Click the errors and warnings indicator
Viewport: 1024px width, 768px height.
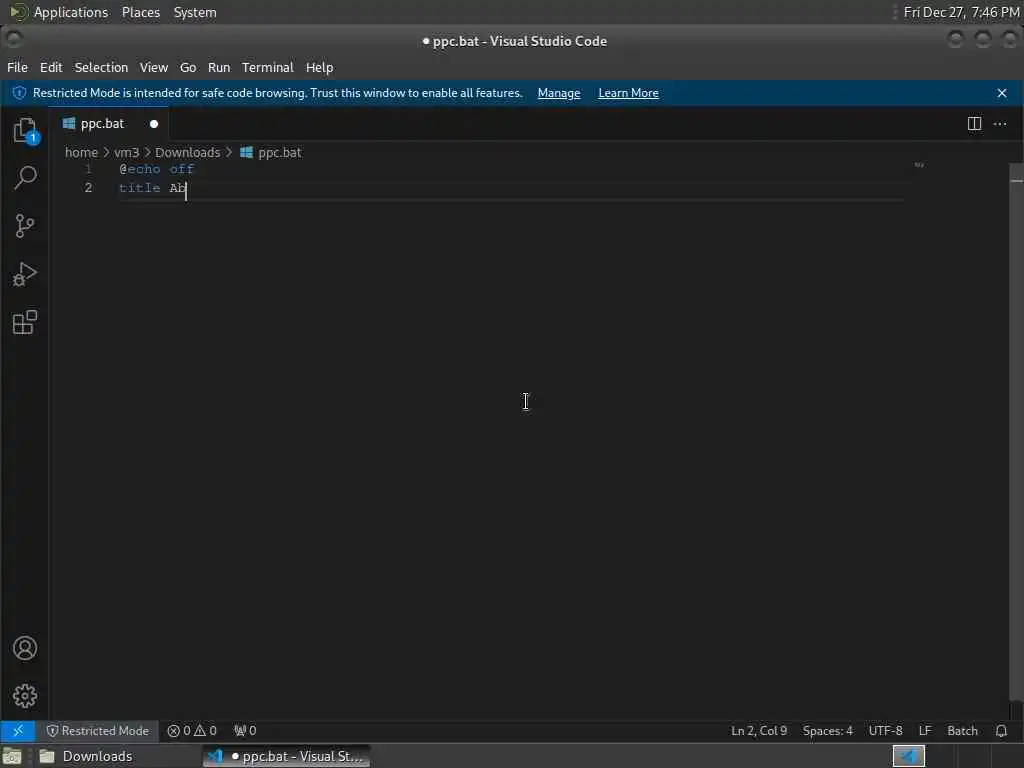pyautogui.click(x=192, y=730)
